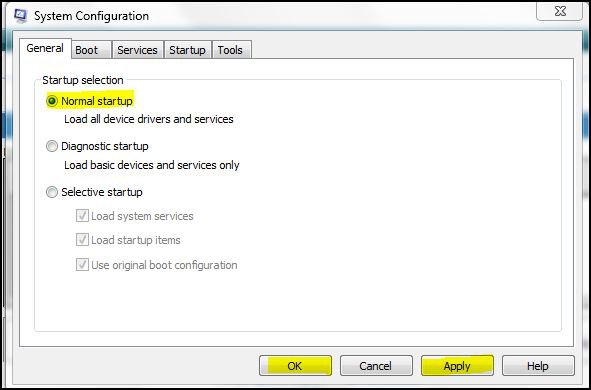591x390 pixels.
Task: Click the Cancel button
Action: 376,366
